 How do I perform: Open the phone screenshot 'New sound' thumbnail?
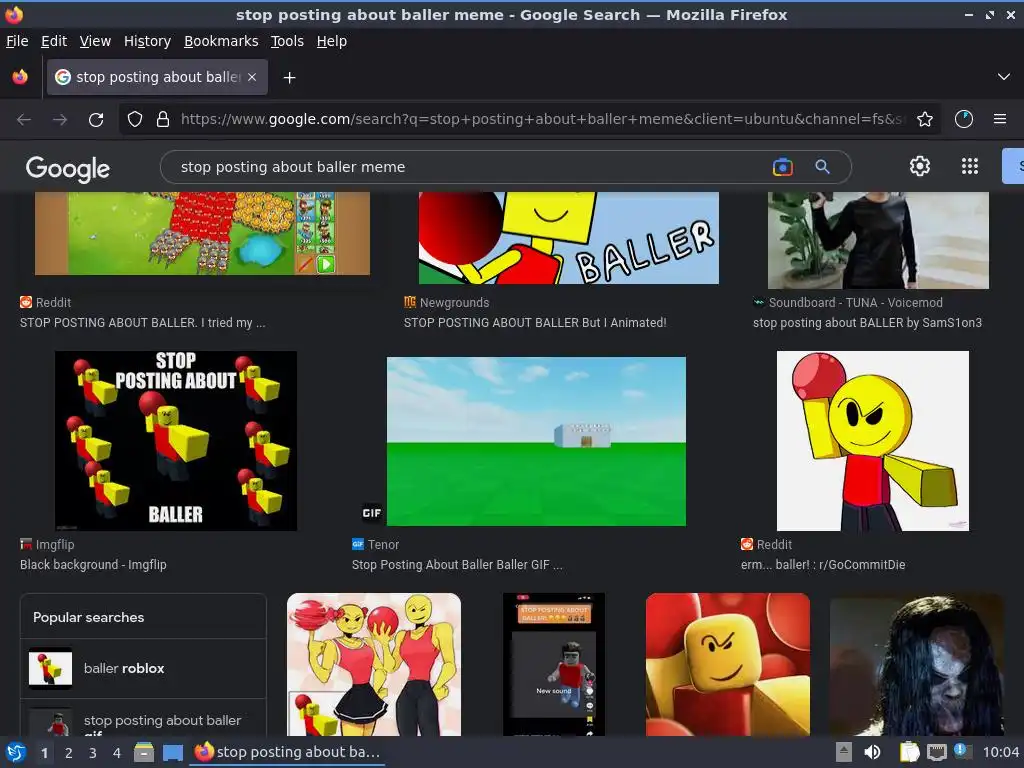[x=554, y=664]
